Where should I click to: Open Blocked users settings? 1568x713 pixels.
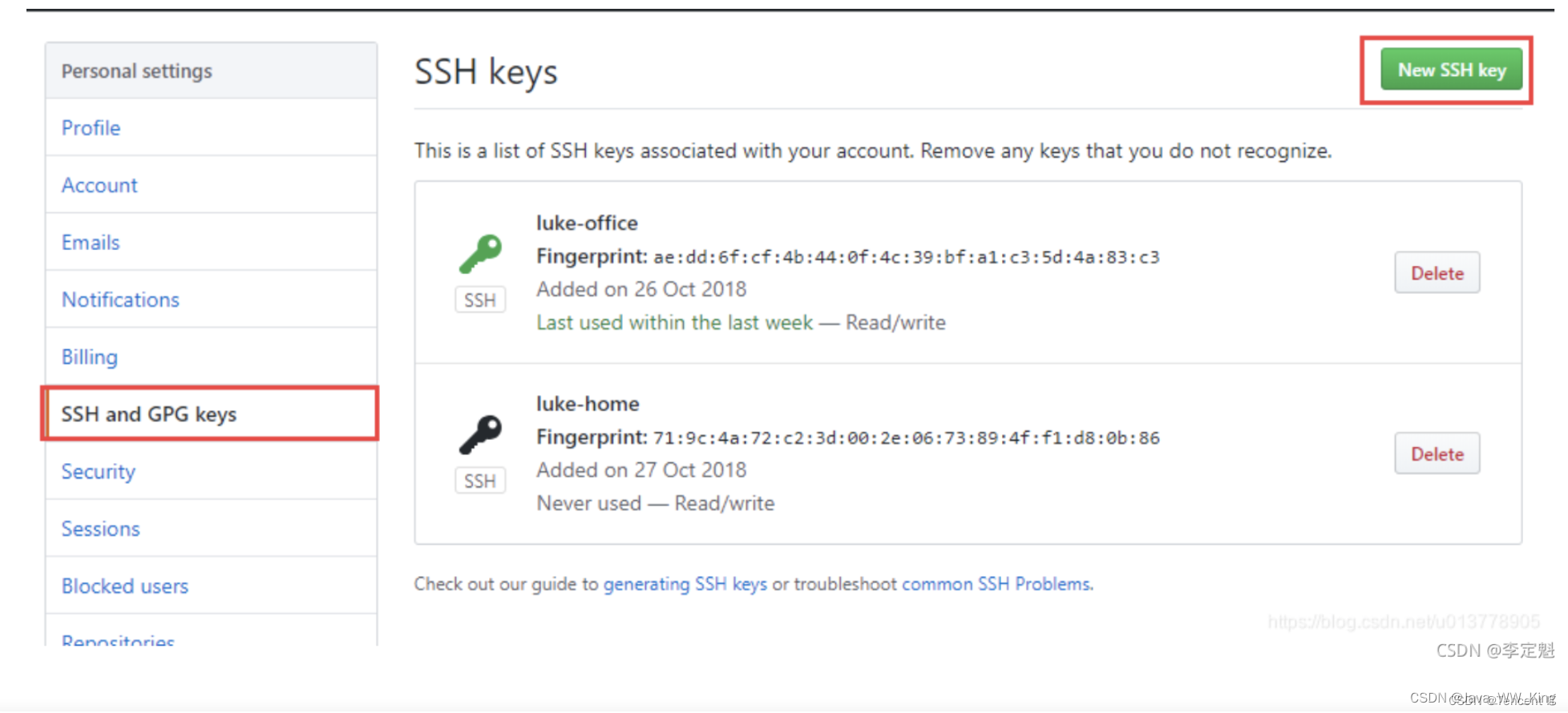coord(125,586)
